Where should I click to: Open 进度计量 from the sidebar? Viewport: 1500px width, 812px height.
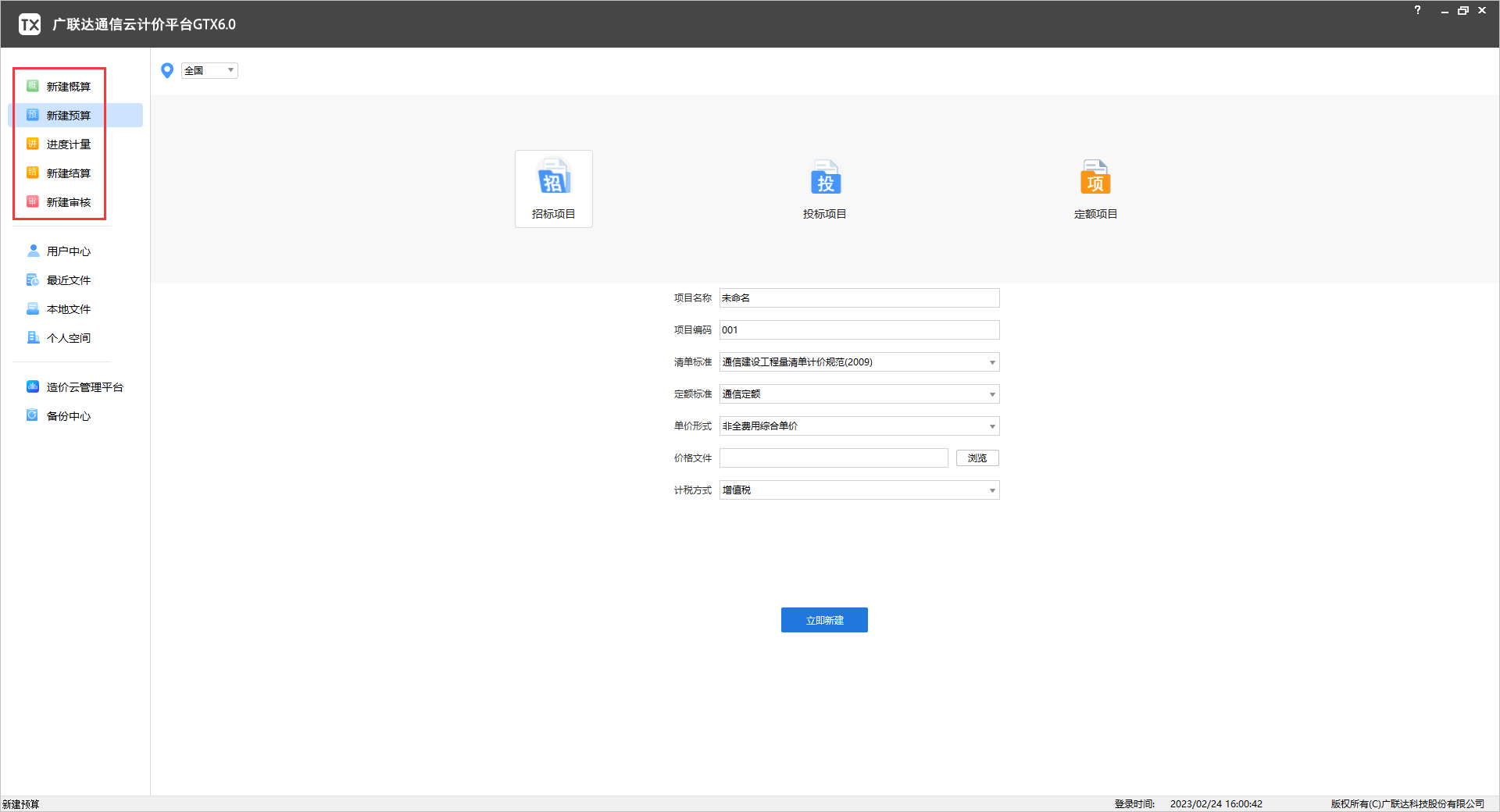click(68, 144)
